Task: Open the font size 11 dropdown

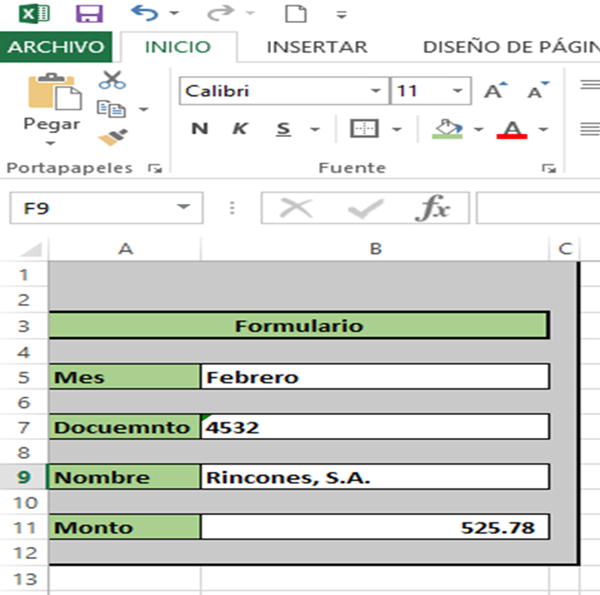Action: pos(458,91)
